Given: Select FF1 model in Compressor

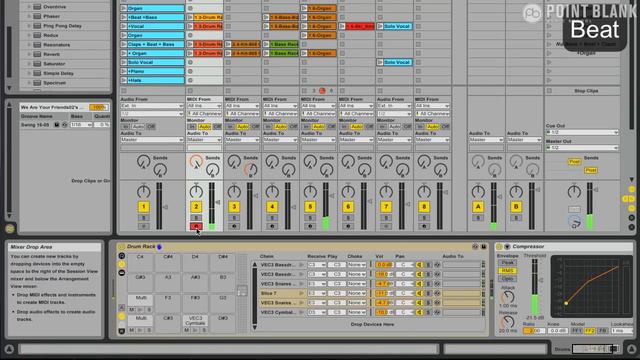Looking at the screenshot, I should click(x=576, y=331).
